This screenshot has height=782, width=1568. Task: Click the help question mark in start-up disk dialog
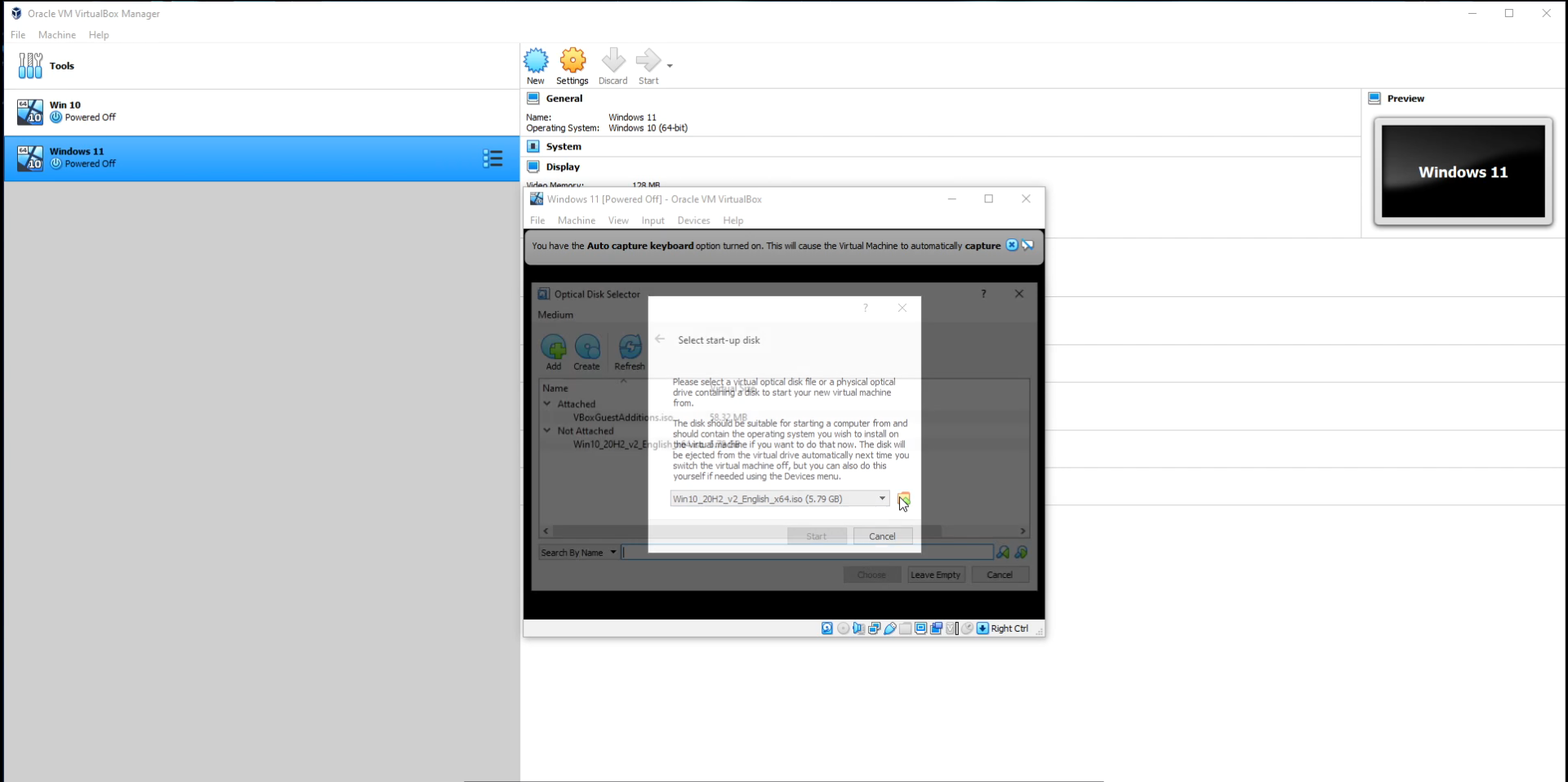[x=866, y=308]
